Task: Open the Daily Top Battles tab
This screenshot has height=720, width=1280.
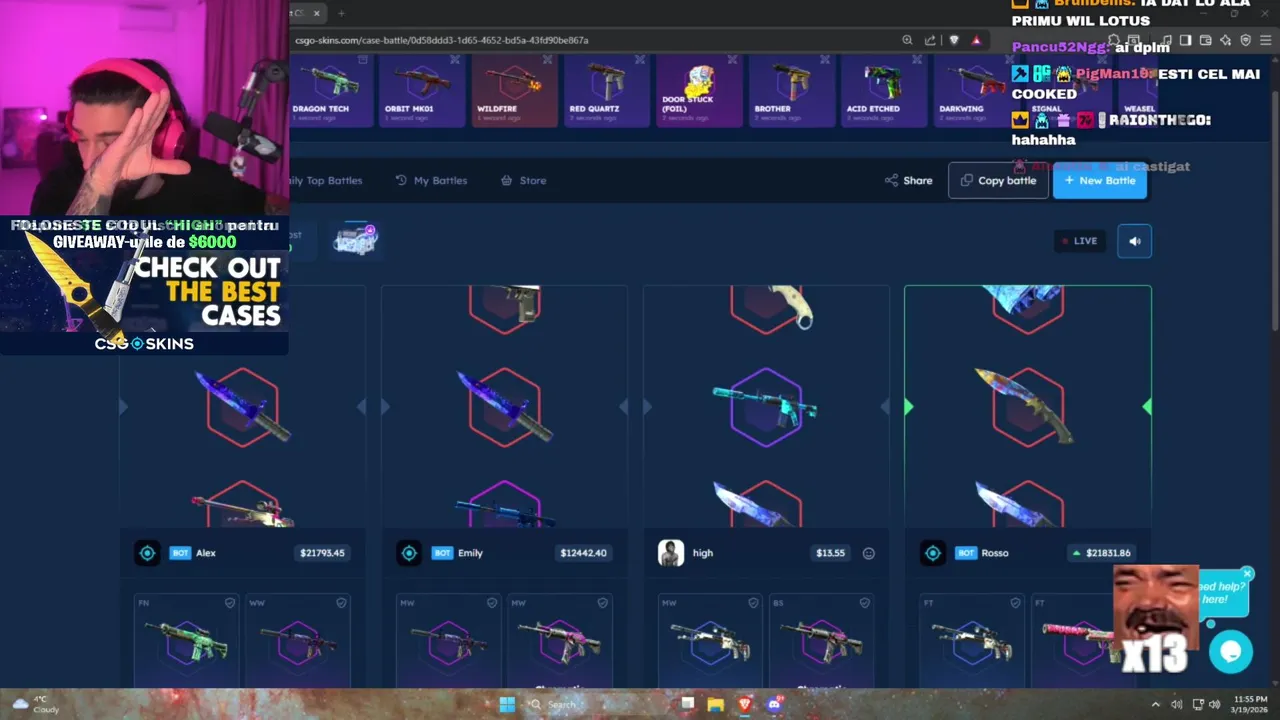Action: click(x=326, y=180)
